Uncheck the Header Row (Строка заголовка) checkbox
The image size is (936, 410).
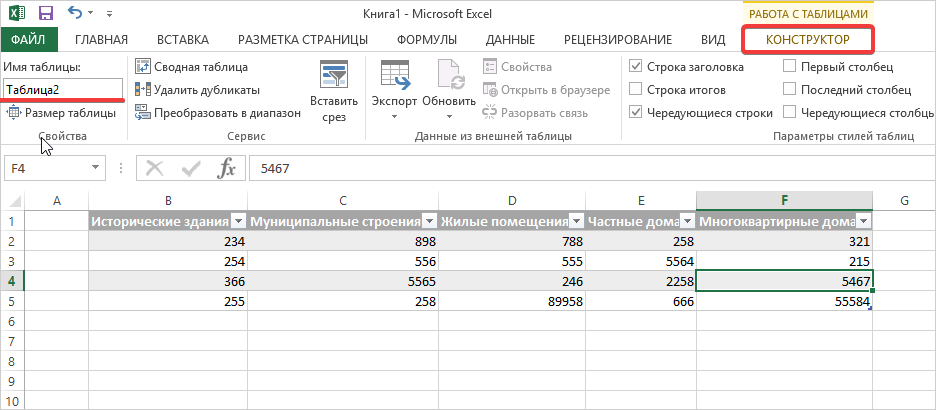pos(636,67)
